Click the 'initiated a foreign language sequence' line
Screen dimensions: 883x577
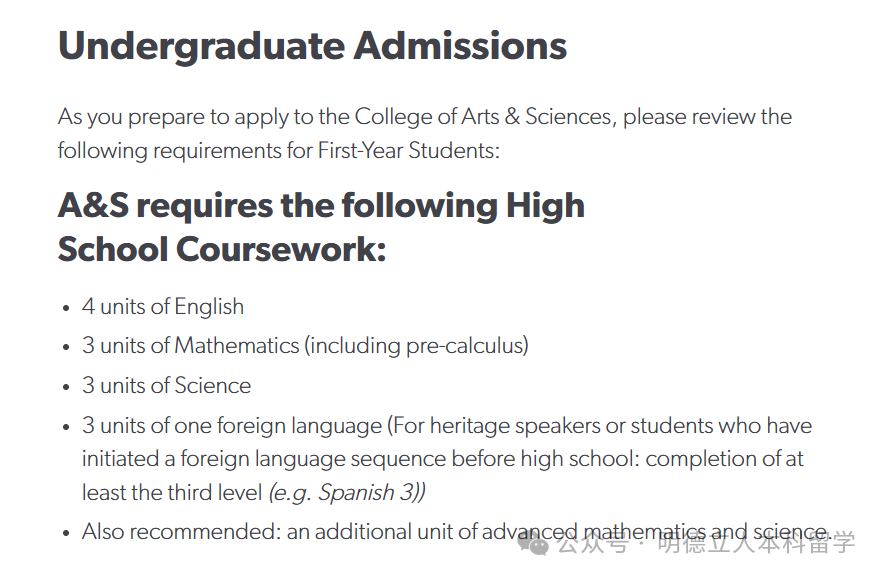pos(443,459)
